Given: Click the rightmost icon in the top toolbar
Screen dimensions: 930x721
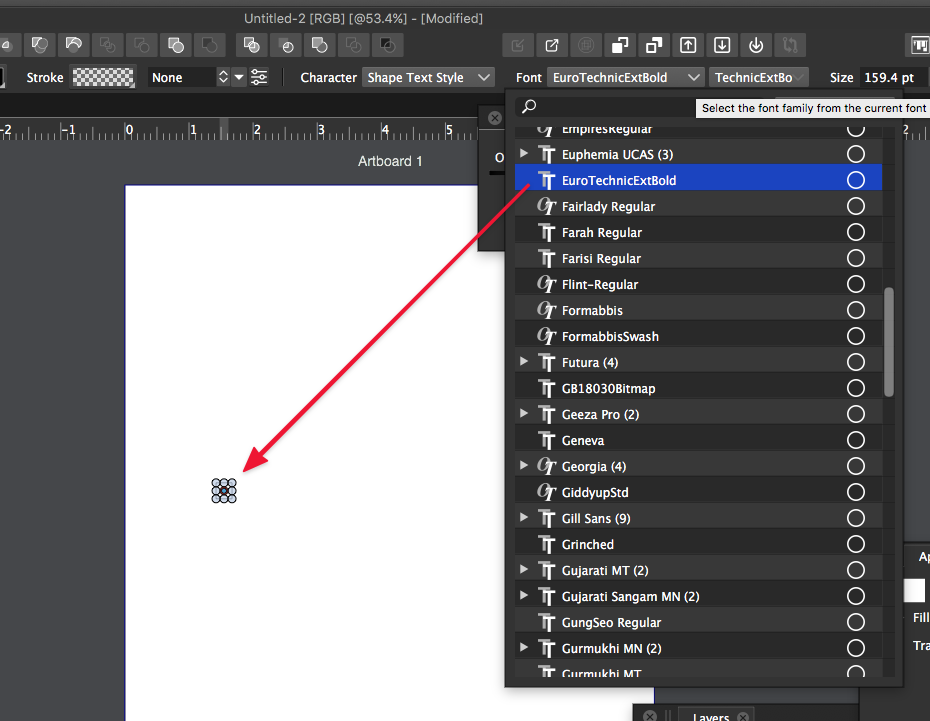Looking at the screenshot, I should 918,45.
